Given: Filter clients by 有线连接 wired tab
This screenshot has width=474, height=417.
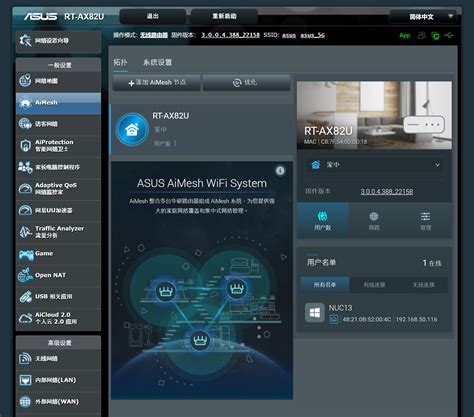Looking at the screenshot, I should tap(374, 285).
